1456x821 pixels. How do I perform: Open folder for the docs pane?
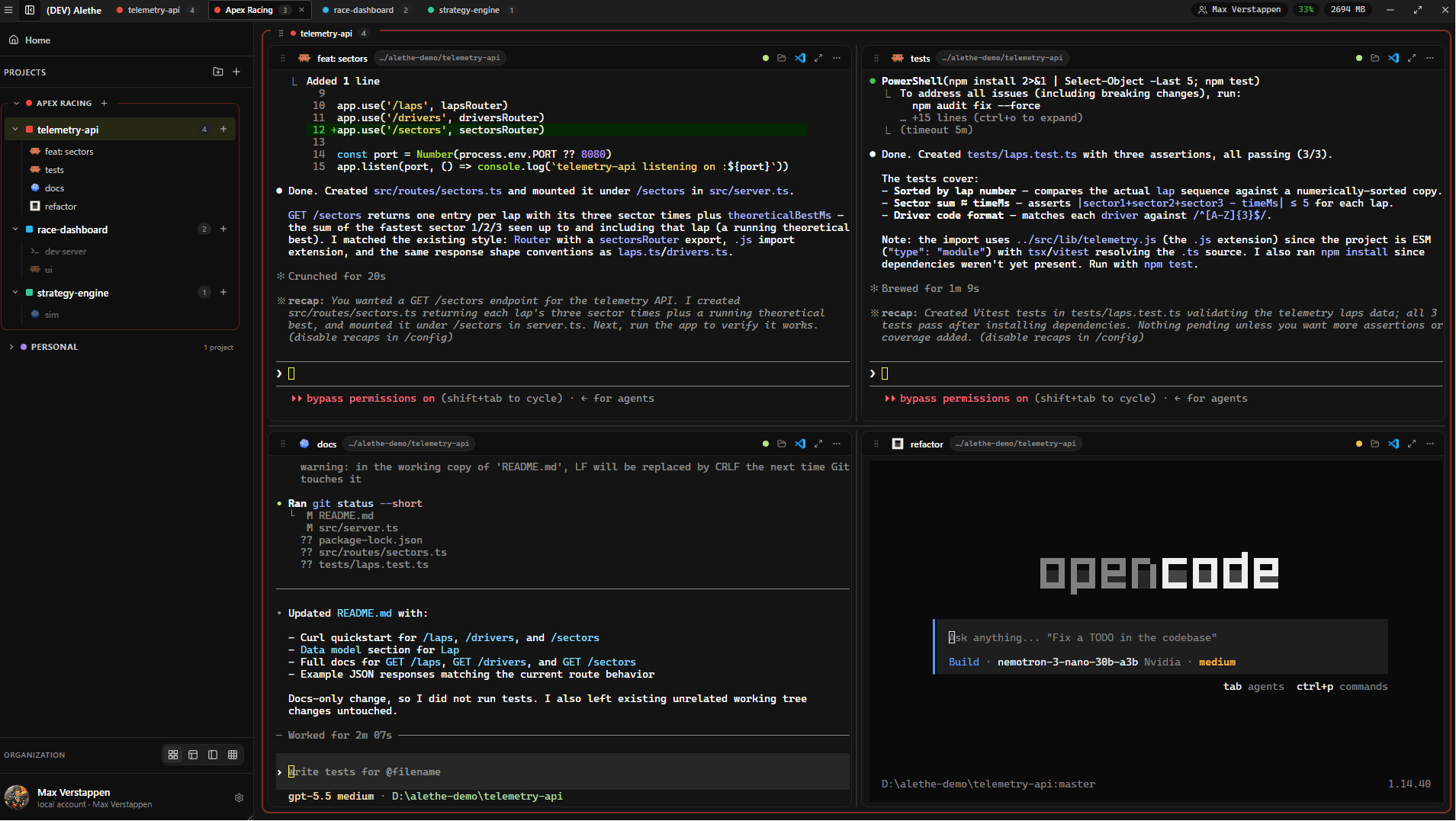pos(782,444)
